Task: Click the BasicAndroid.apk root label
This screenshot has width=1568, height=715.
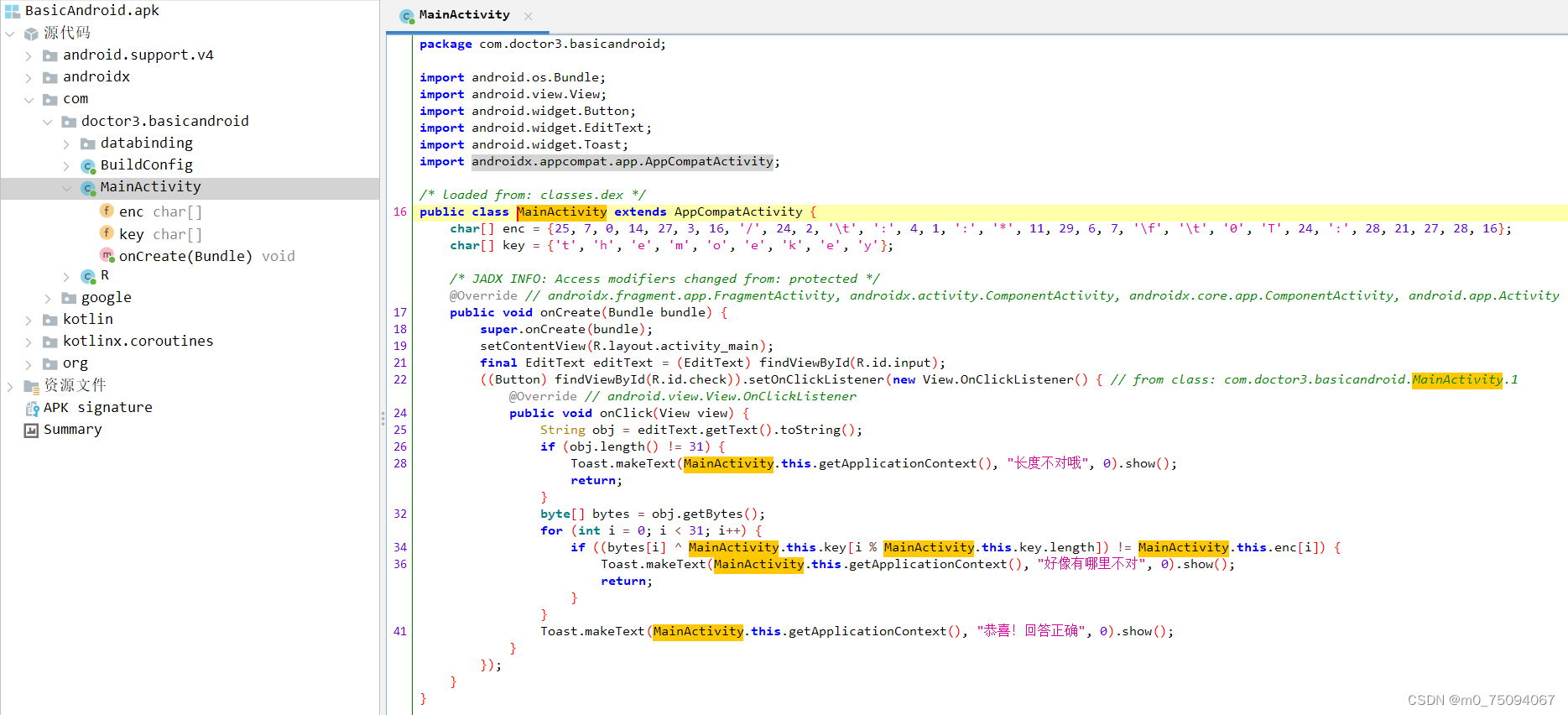Action: pyautogui.click(x=92, y=10)
